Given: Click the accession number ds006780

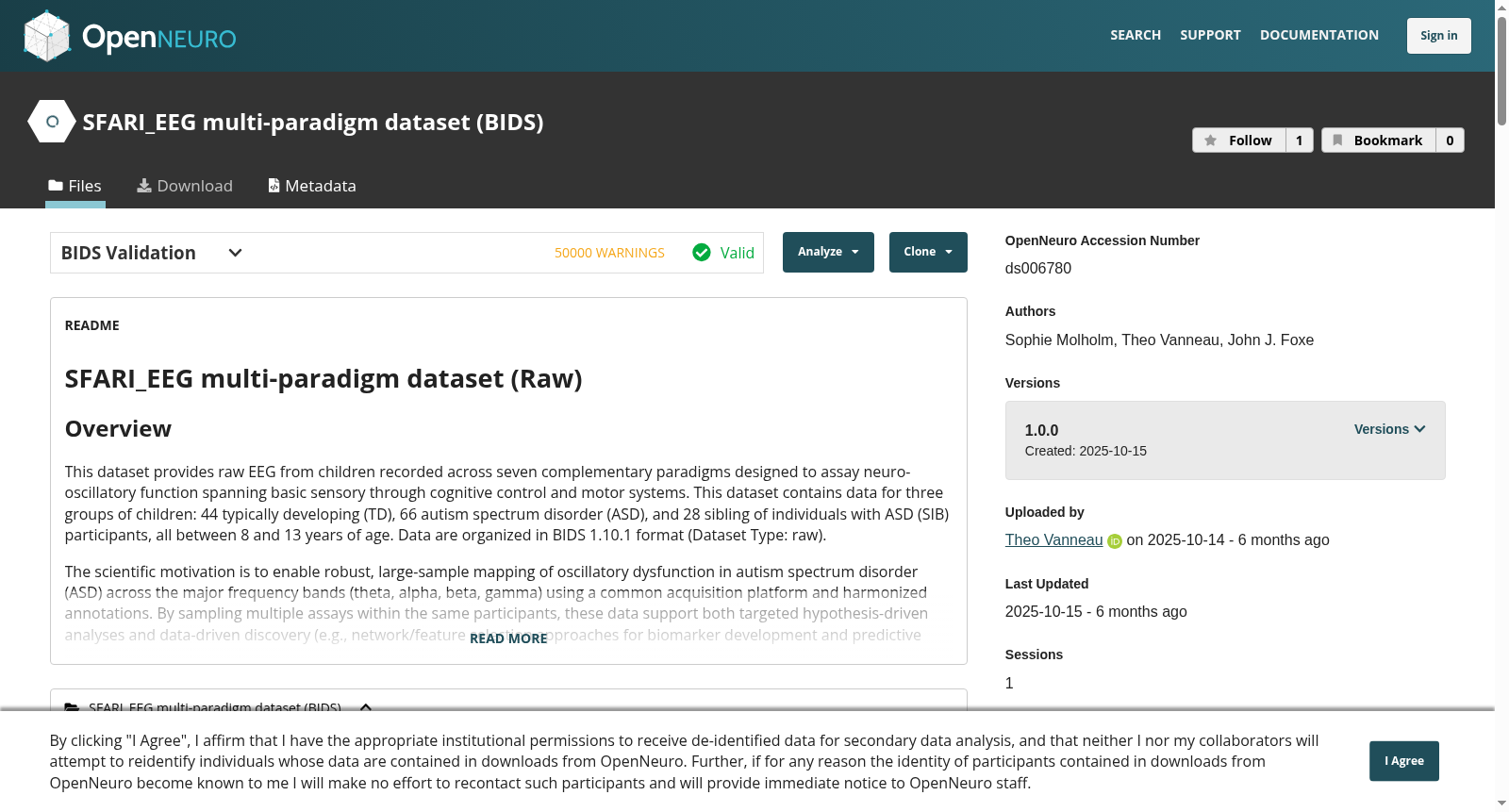Looking at the screenshot, I should 1038,269.
